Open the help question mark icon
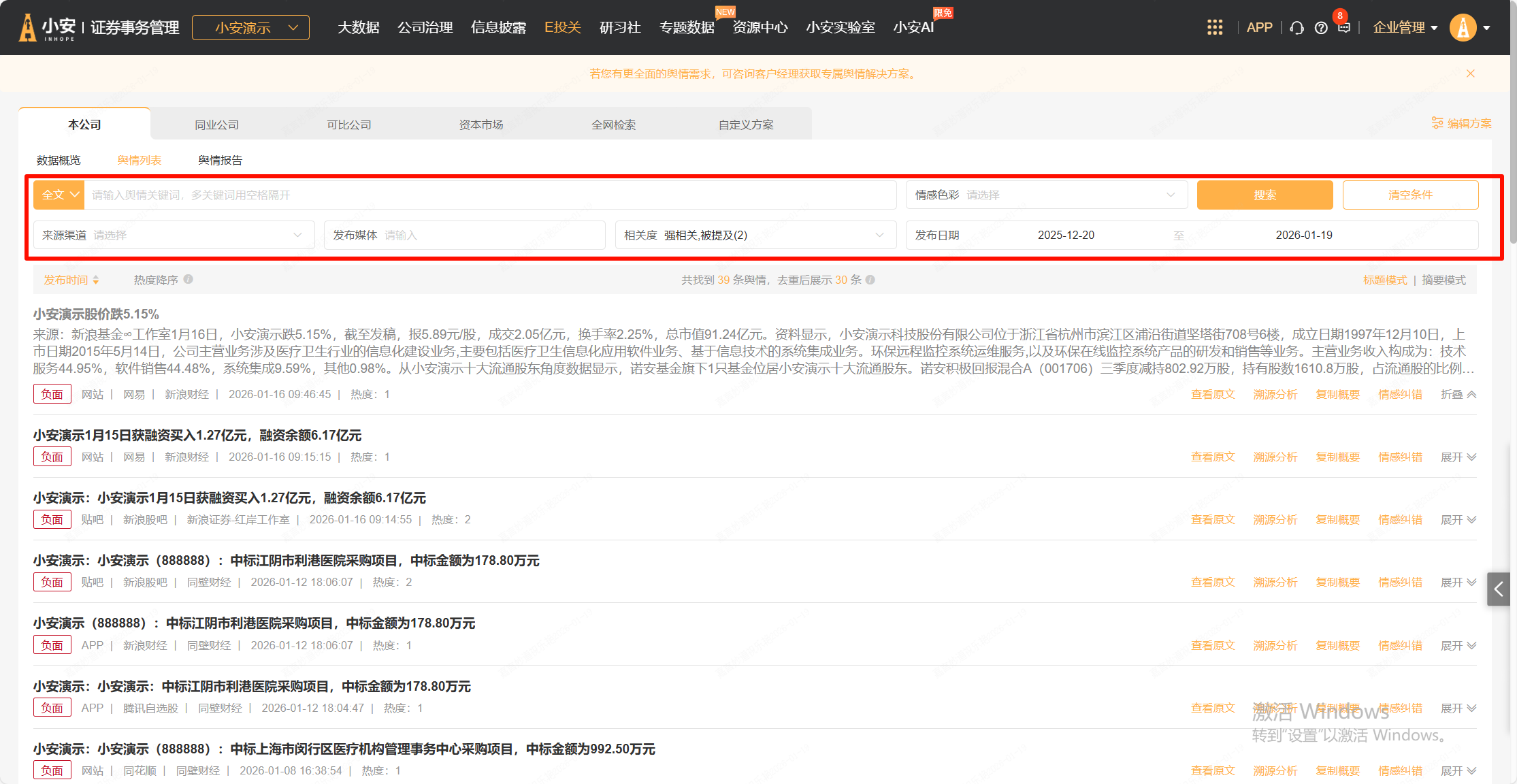 point(1321,28)
